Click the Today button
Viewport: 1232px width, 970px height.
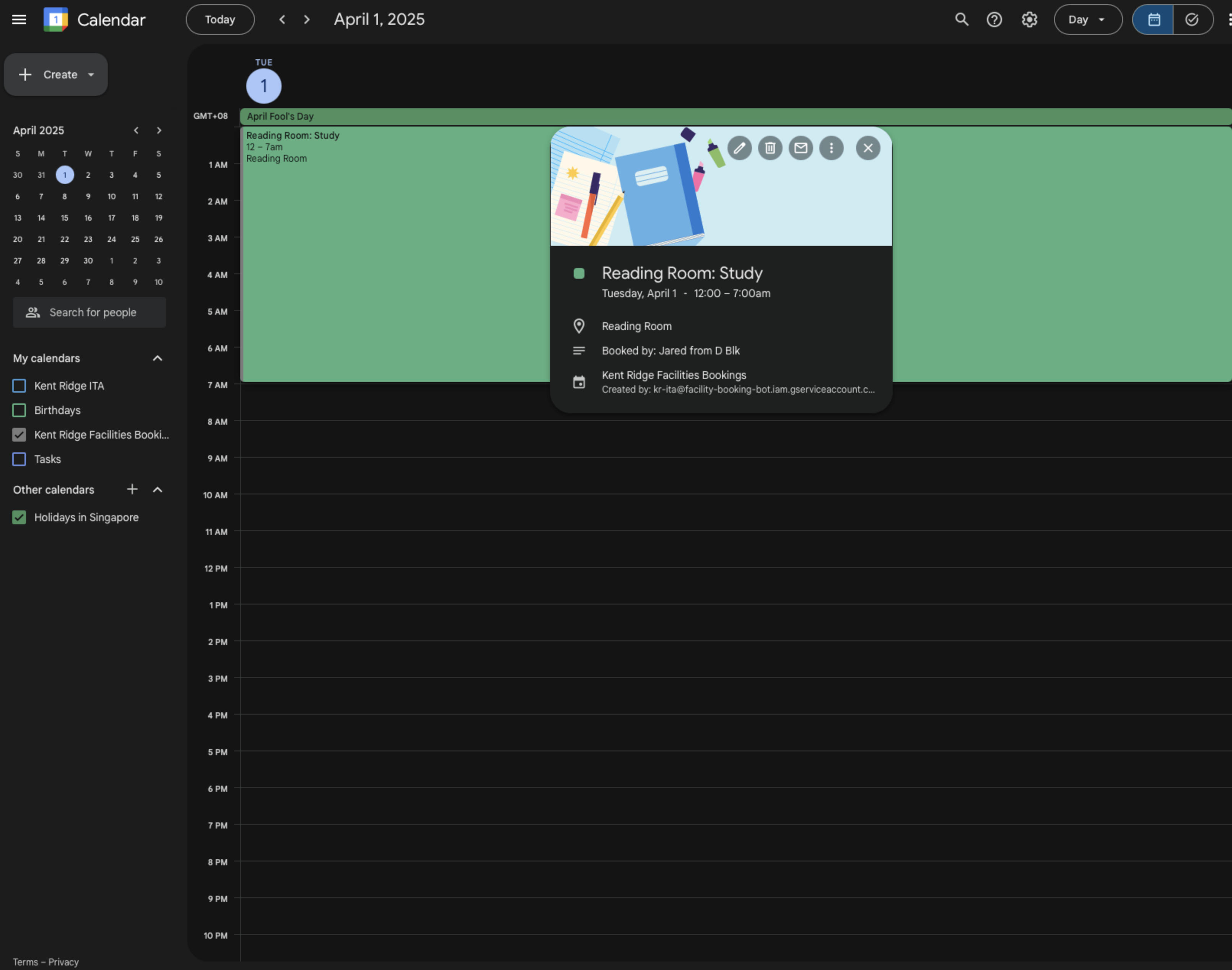click(220, 19)
